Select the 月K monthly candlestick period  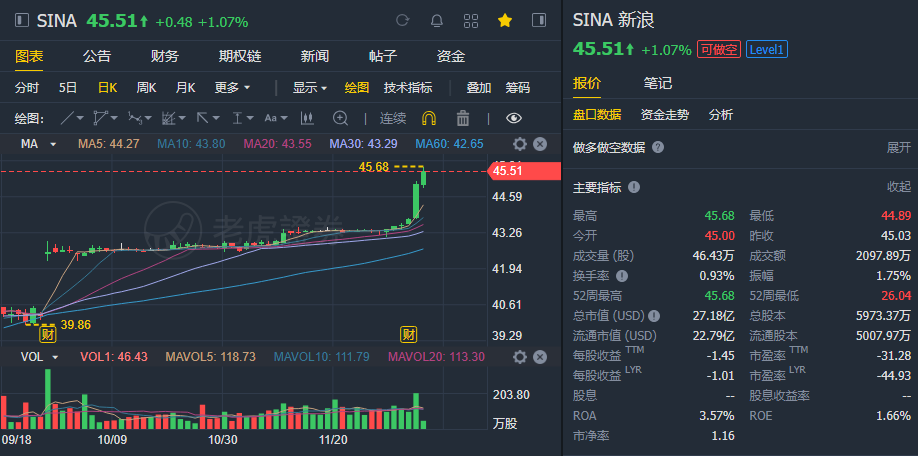point(186,88)
